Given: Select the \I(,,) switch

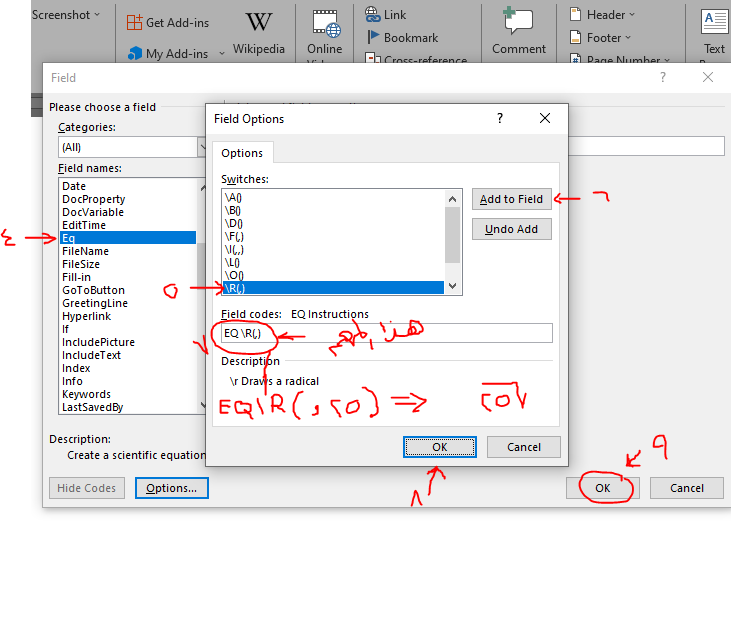Looking at the screenshot, I should pos(333,249).
